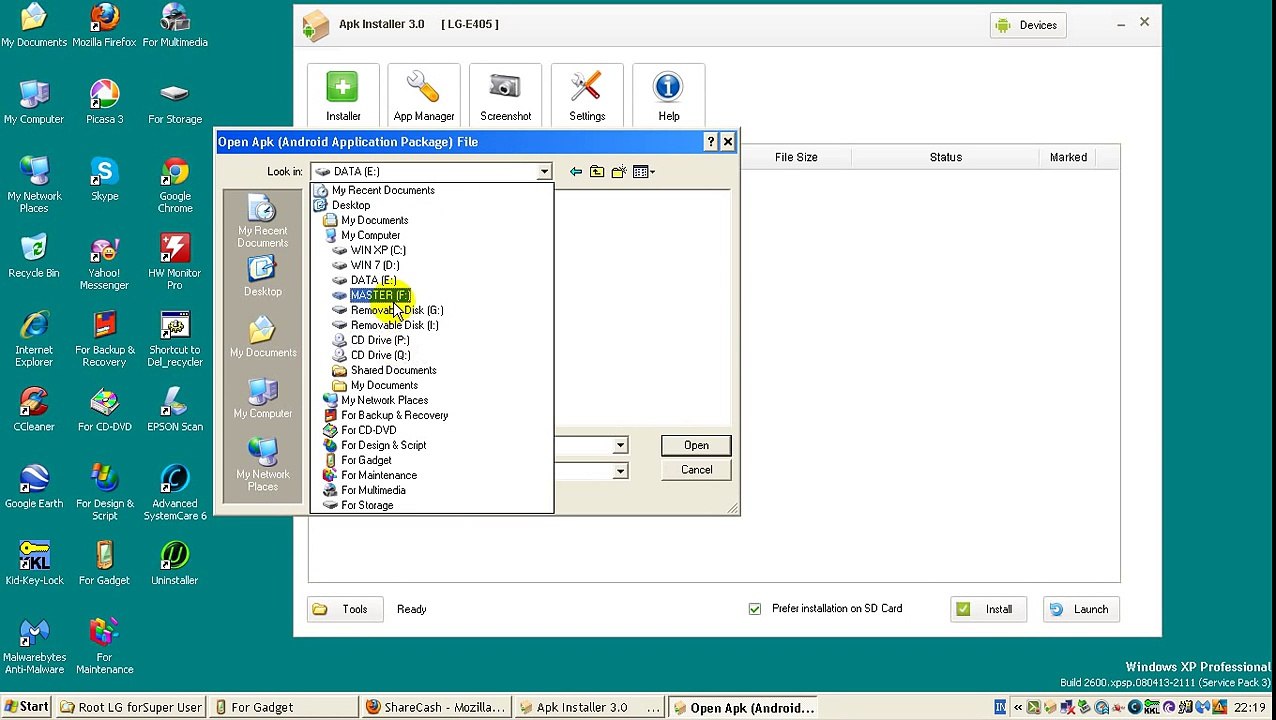
Task: Open the View Menu button
Action: coord(645,172)
